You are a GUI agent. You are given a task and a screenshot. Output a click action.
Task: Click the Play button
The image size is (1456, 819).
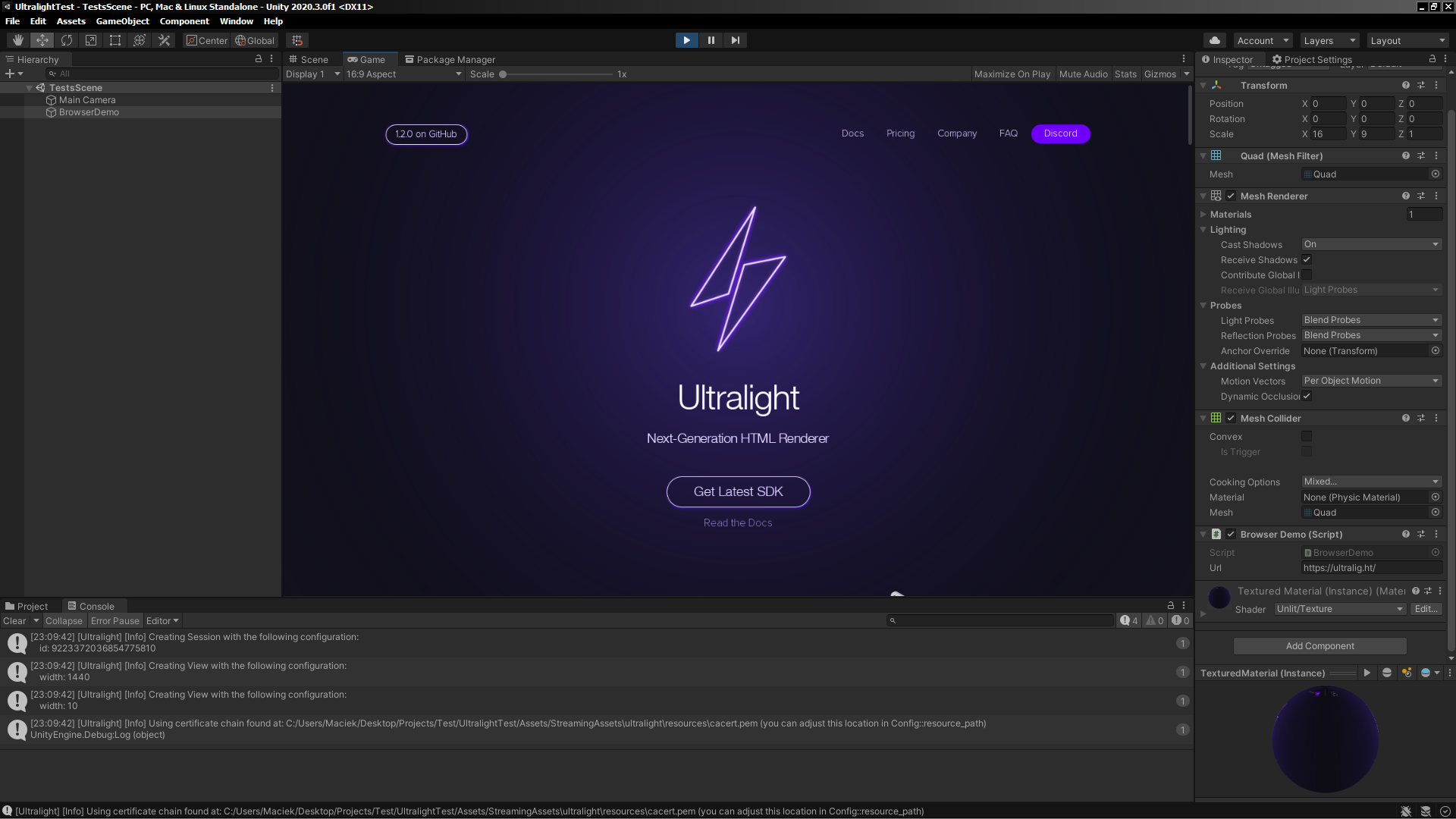point(686,40)
